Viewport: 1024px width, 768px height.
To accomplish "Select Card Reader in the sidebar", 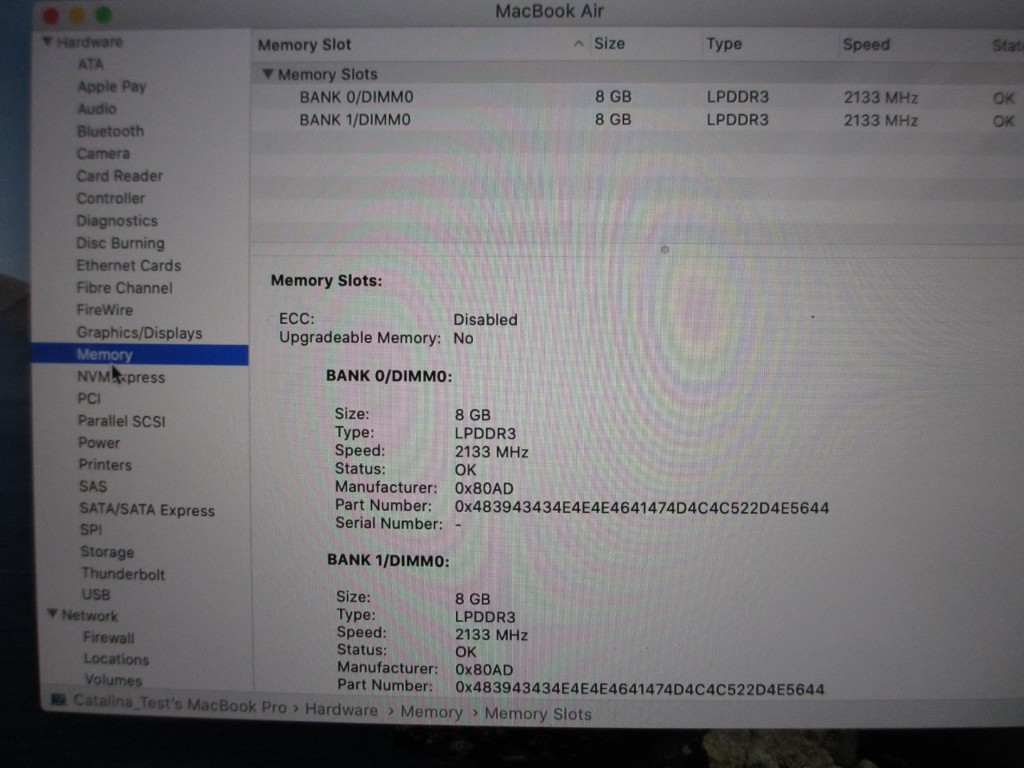I will (x=120, y=176).
